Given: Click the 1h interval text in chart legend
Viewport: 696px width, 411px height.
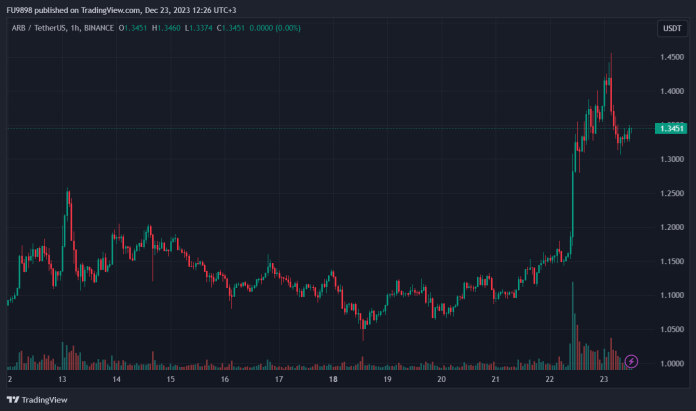Looking at the screenshot, I should (x=78, y=28).
